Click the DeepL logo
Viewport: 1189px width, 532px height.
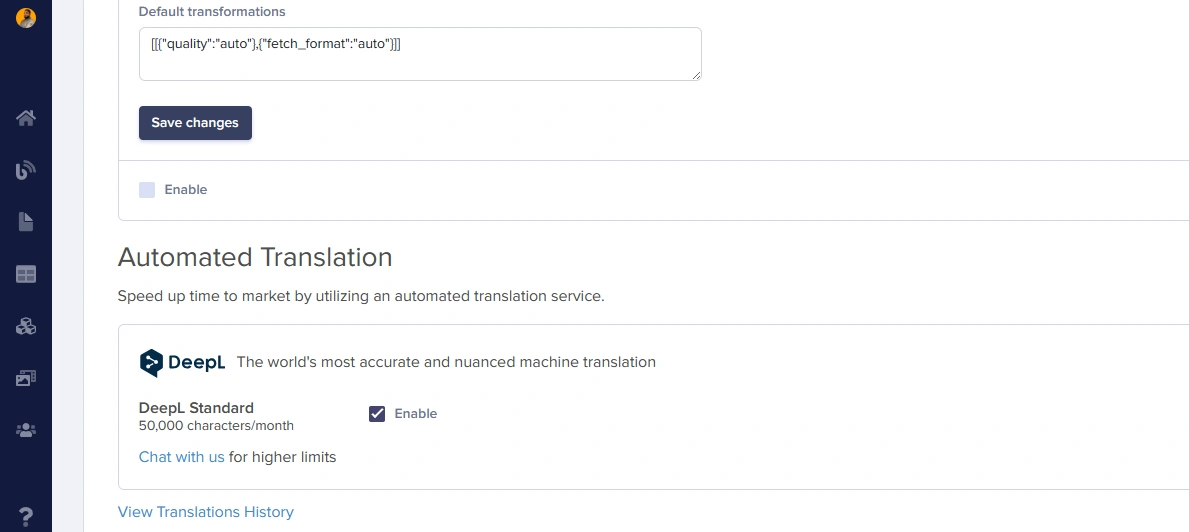point(182,362)
